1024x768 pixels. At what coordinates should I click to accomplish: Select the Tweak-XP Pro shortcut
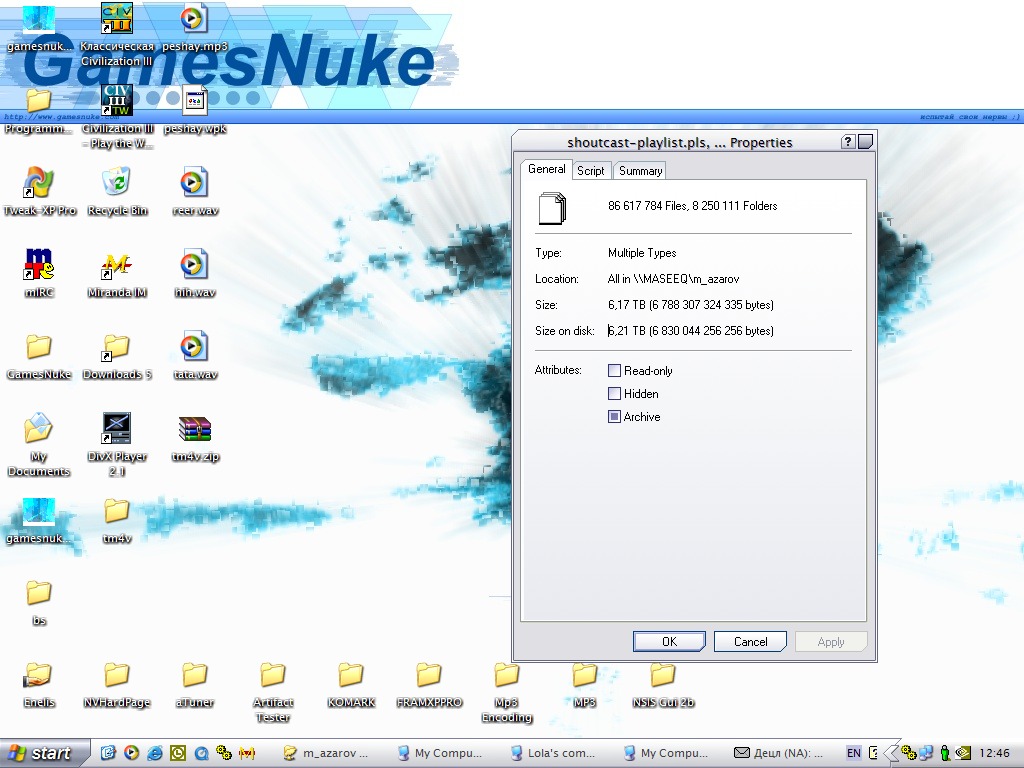click(x=38, y=184)
